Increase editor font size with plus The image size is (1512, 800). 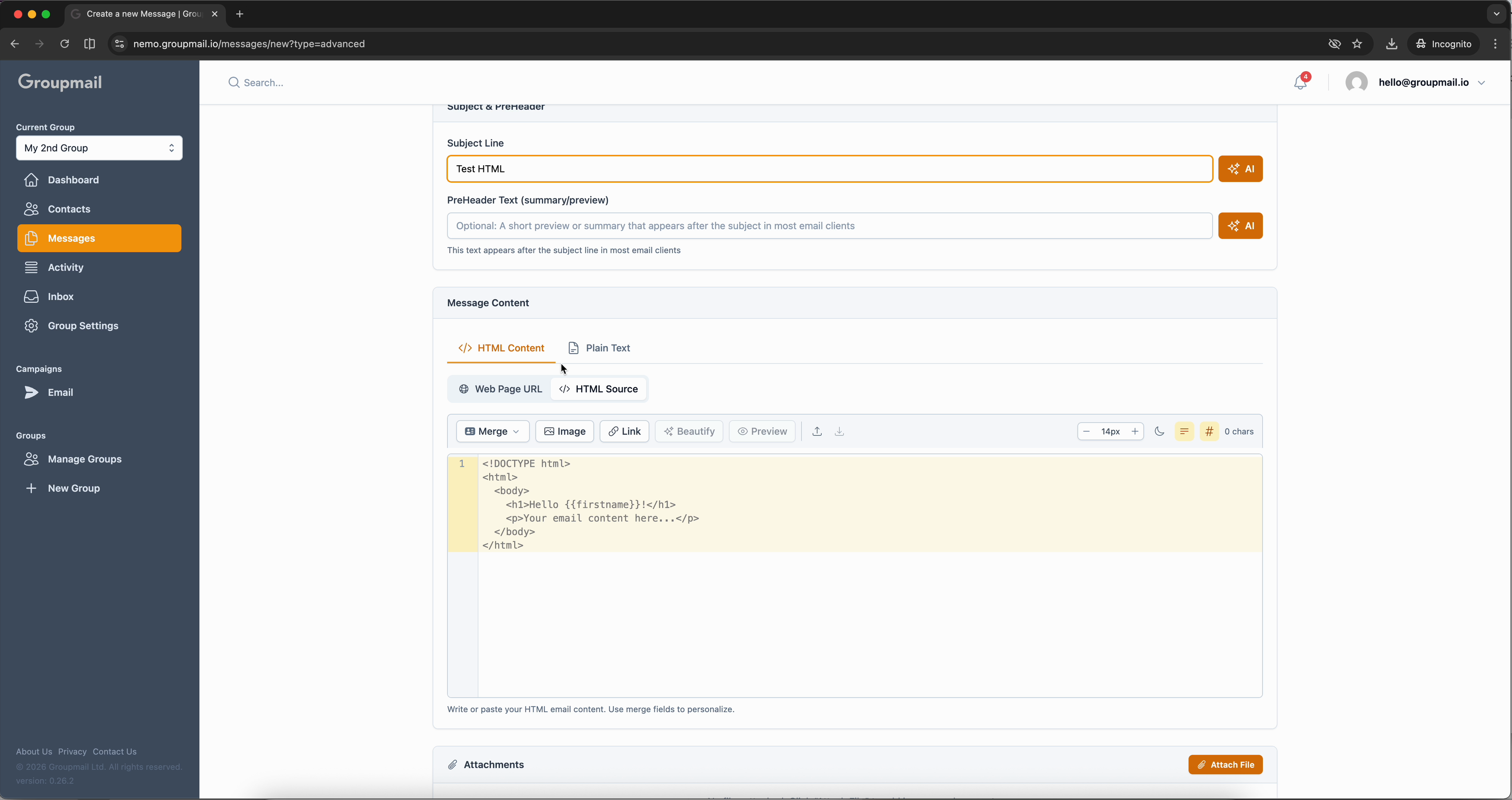tap(1135, 431)
